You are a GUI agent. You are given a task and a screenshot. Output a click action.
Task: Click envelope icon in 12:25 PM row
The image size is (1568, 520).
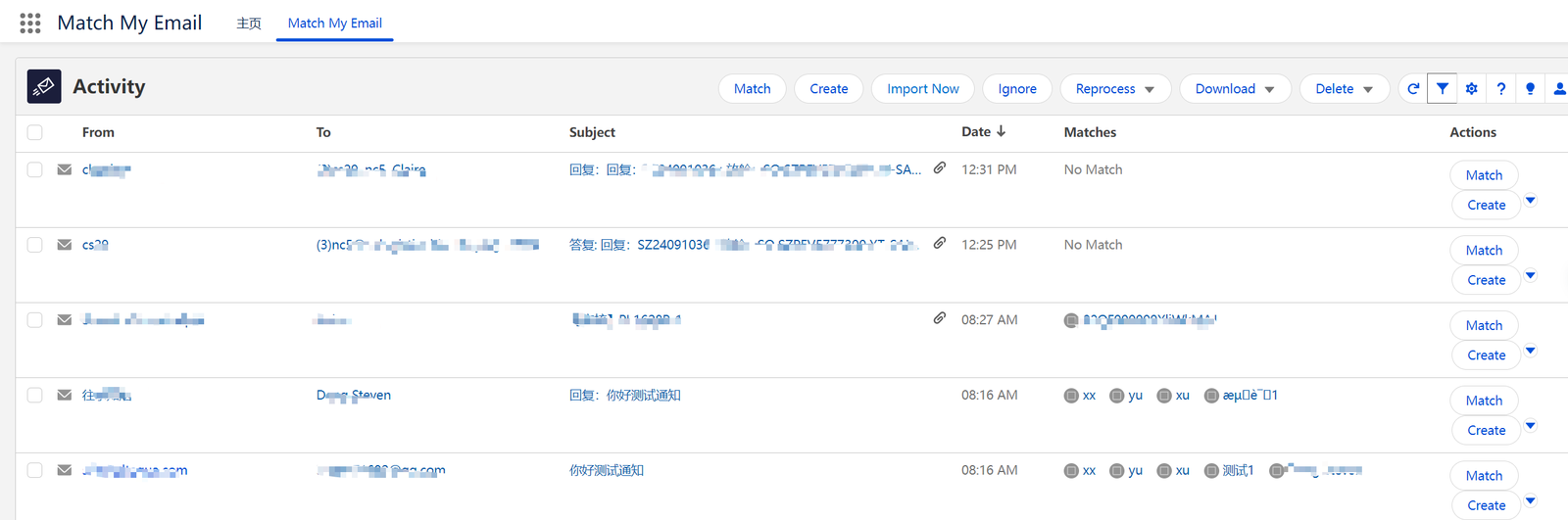pos(65,245)
